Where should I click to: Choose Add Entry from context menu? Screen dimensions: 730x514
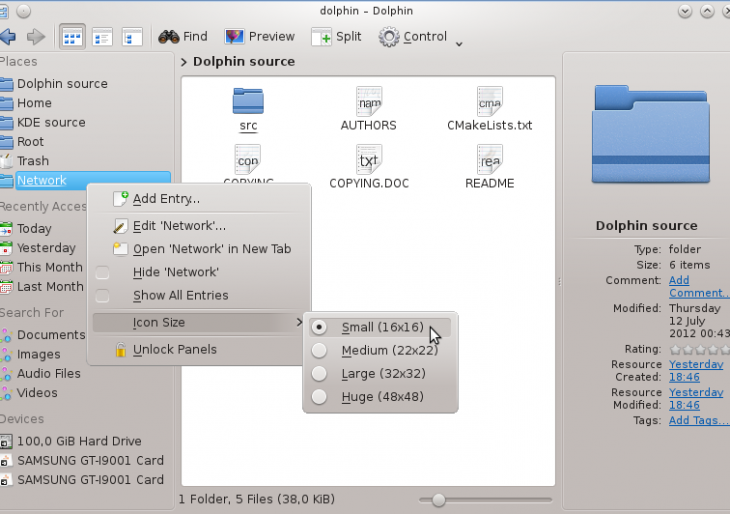(x=165, y=199)
